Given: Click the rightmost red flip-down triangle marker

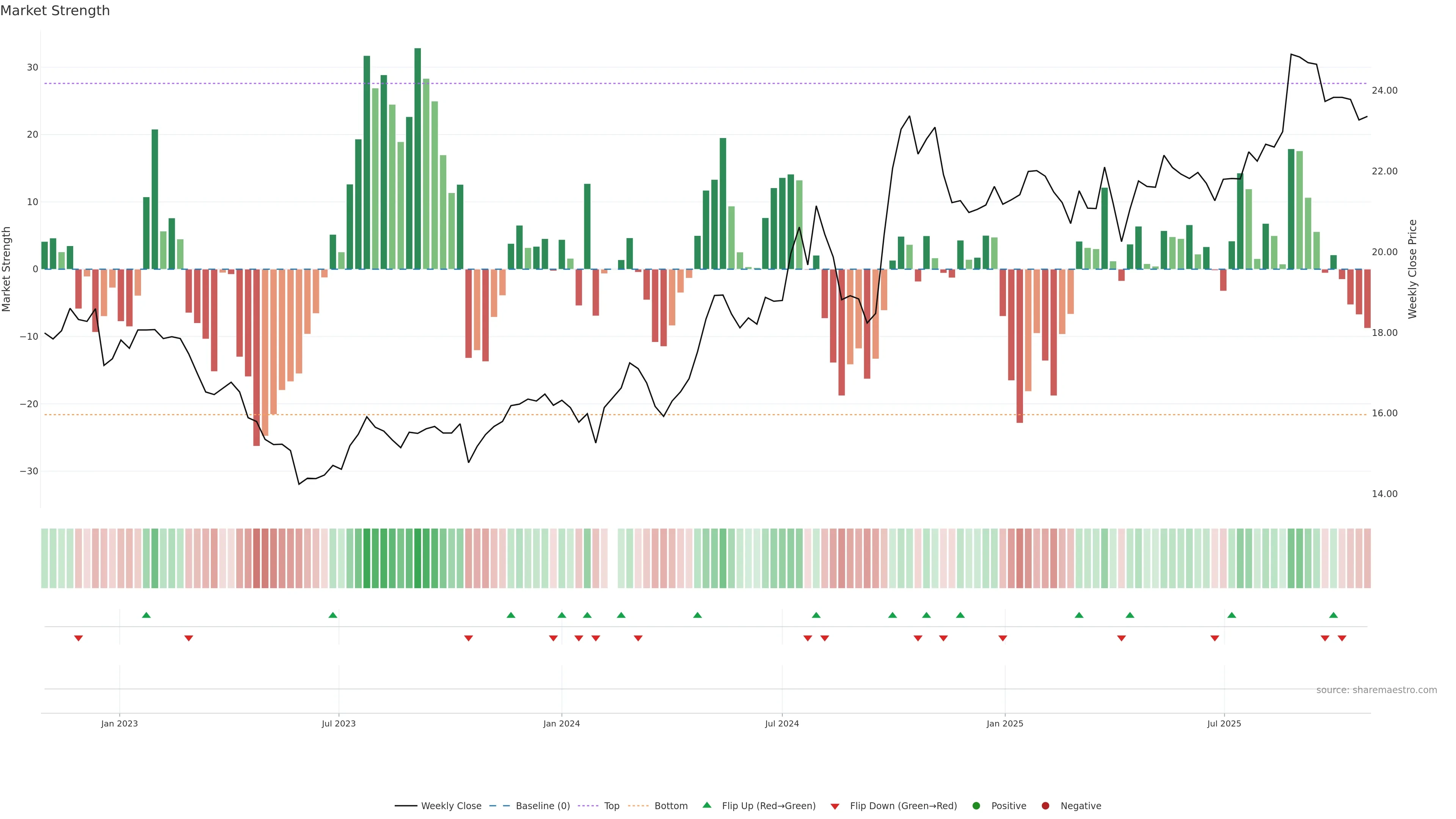Looking at the screenshot, I should 1342,638.
